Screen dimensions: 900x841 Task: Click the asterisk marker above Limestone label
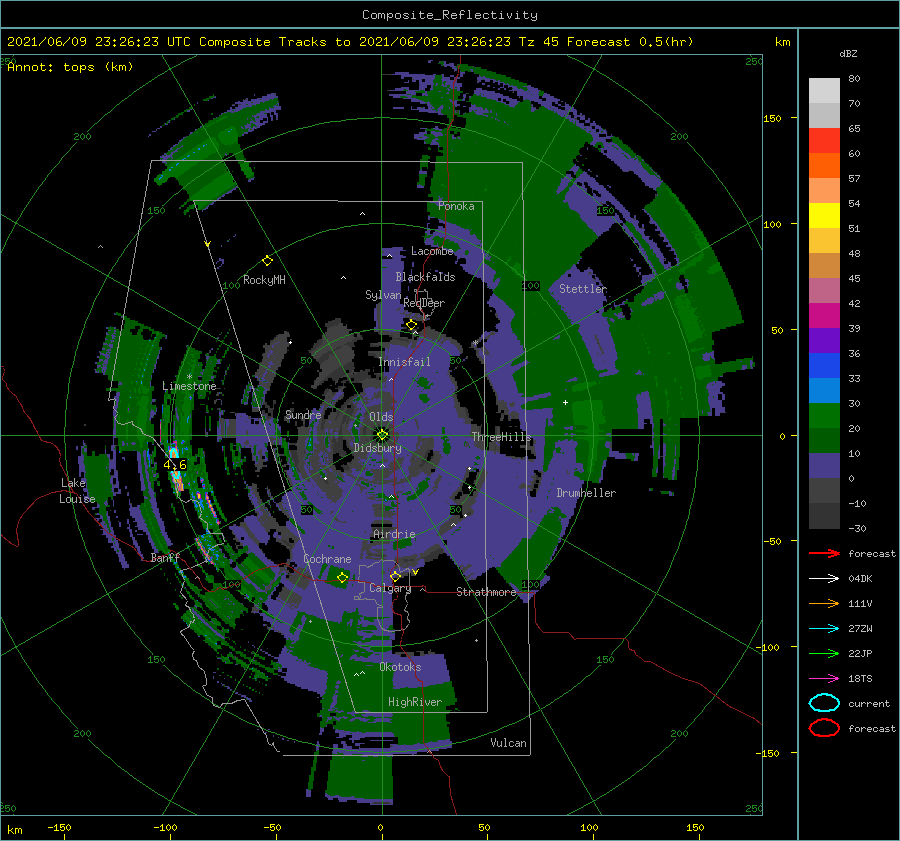[x=189, y=377]
